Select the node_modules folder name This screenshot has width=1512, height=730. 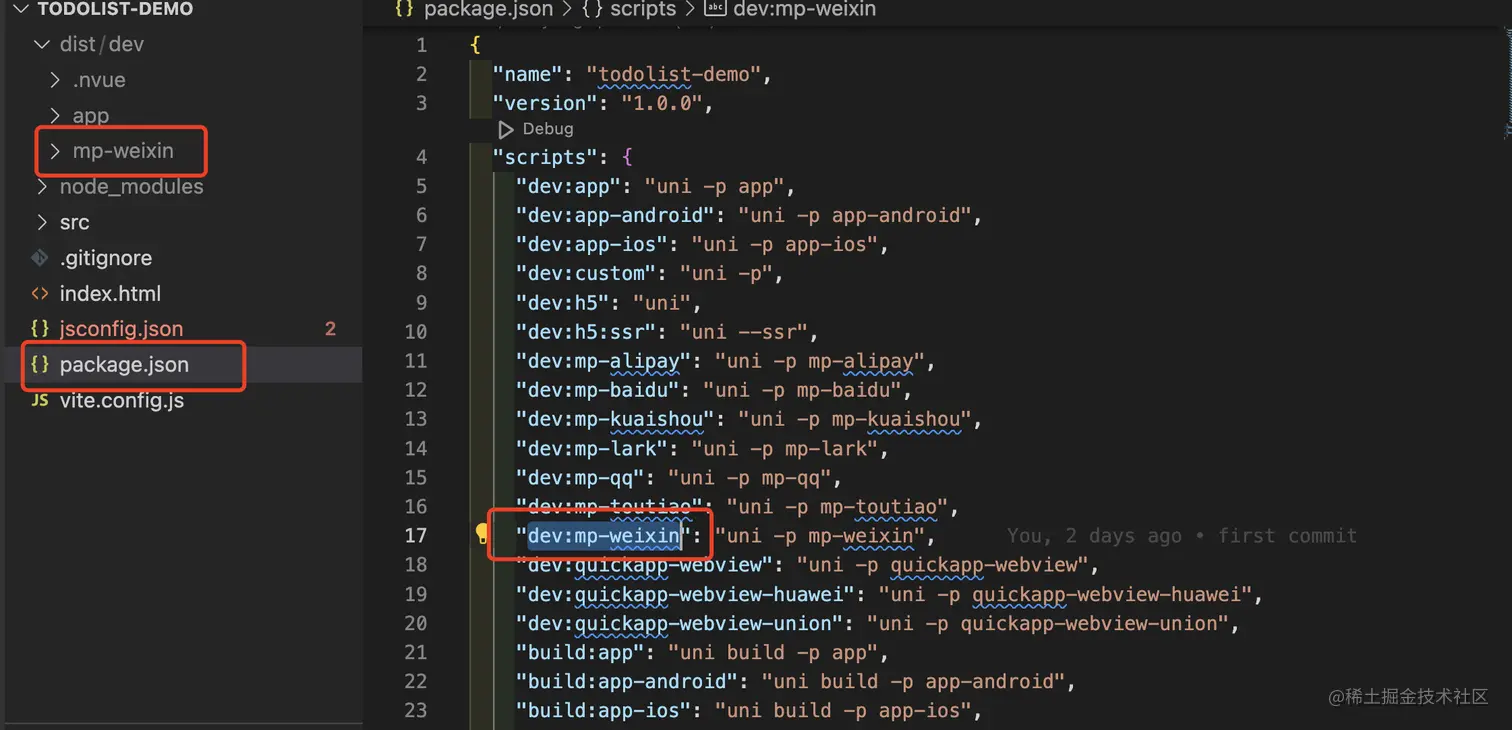(x=131, y=187)
